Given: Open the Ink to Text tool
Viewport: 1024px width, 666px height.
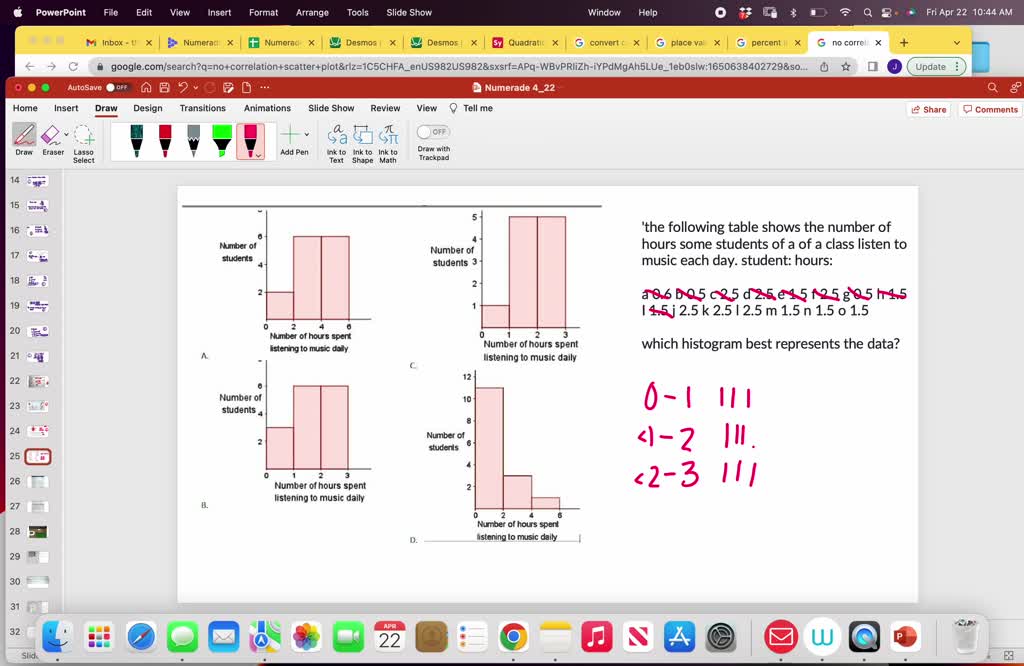Looking at the screenshot, I should 335,140.
